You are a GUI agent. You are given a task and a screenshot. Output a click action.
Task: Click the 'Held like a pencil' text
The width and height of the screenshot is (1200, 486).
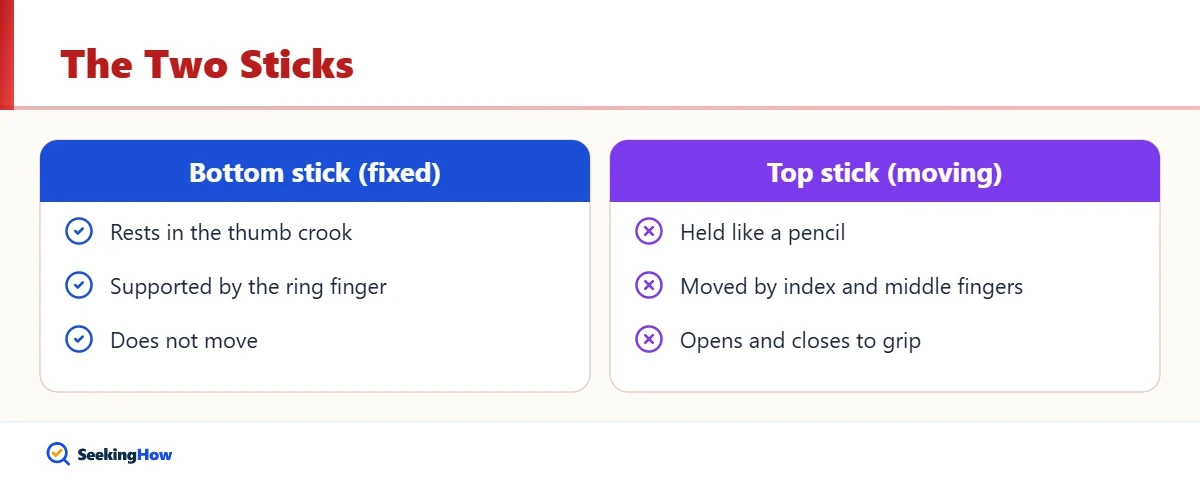pos(762,233)
